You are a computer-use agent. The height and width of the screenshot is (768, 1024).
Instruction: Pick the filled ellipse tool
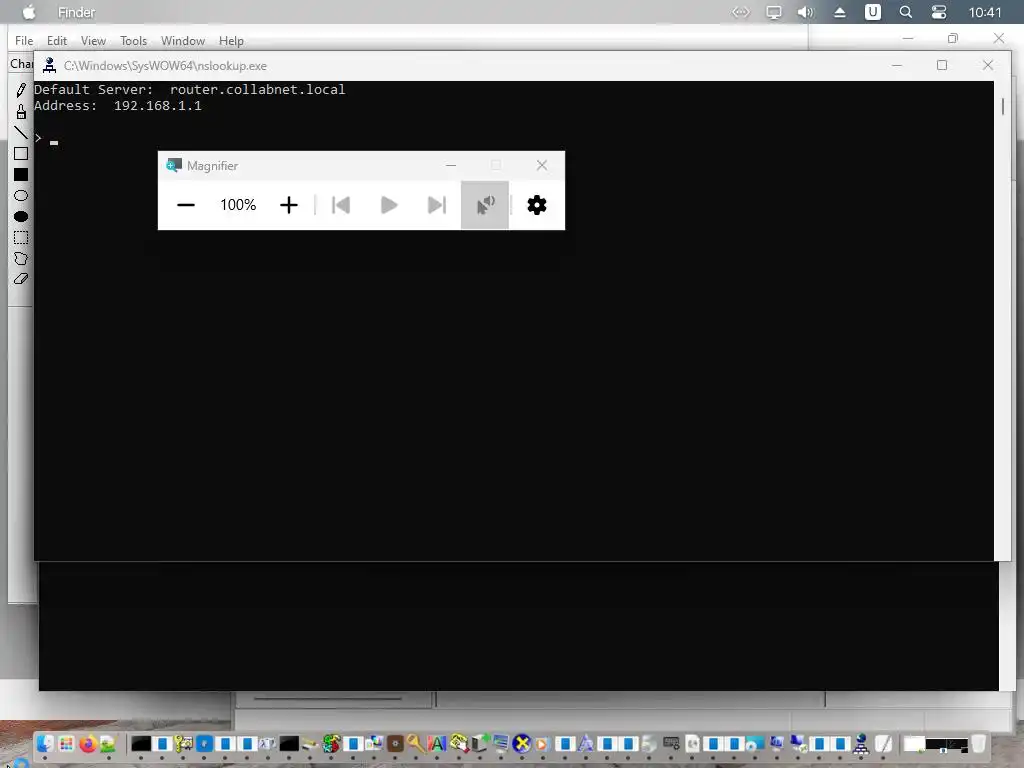[x=21, y=216]
